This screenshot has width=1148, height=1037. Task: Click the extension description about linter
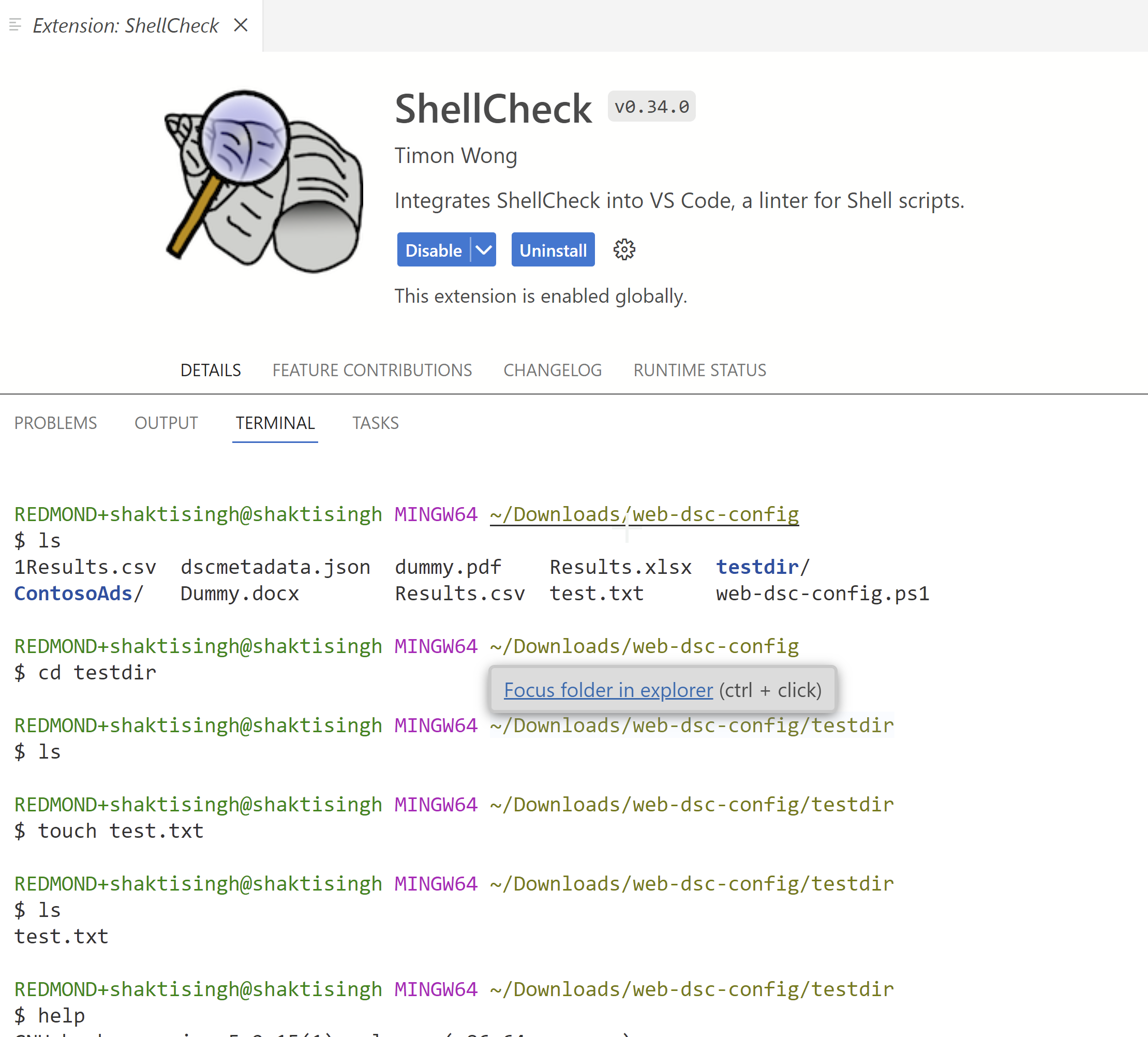(679, 201)
